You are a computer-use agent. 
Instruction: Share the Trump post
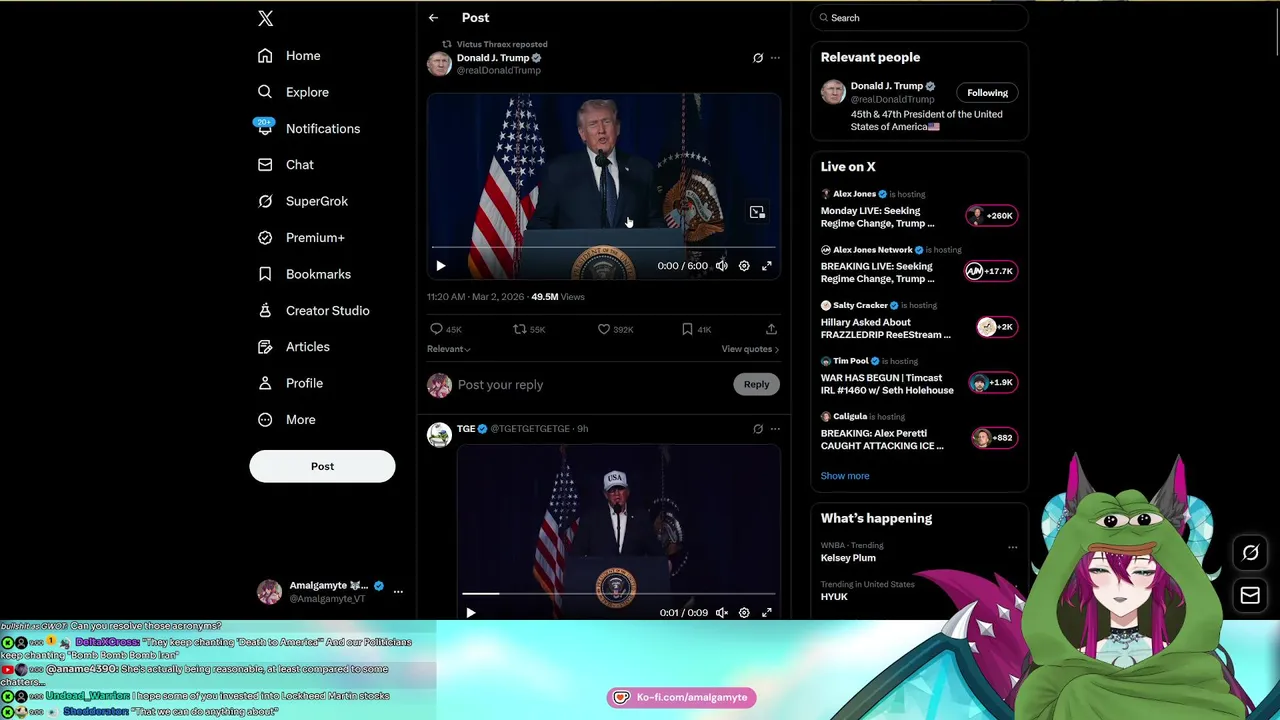tap(771, 329)
